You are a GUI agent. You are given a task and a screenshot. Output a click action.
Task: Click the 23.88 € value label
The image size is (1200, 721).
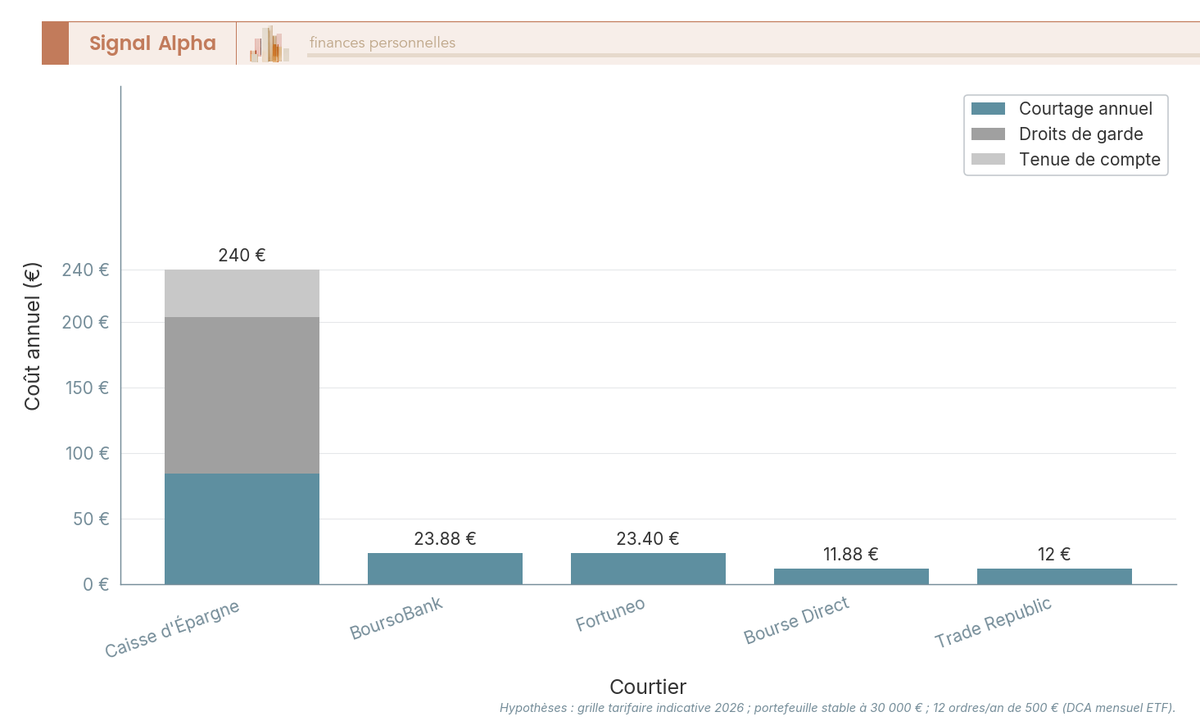click(x=445, y=538)
